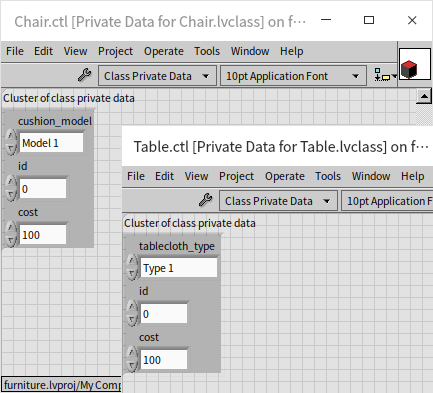Open 10pt Application Font dropdown in Table.ctl
This screenshot has height=393, width=433.
[387, 201]
